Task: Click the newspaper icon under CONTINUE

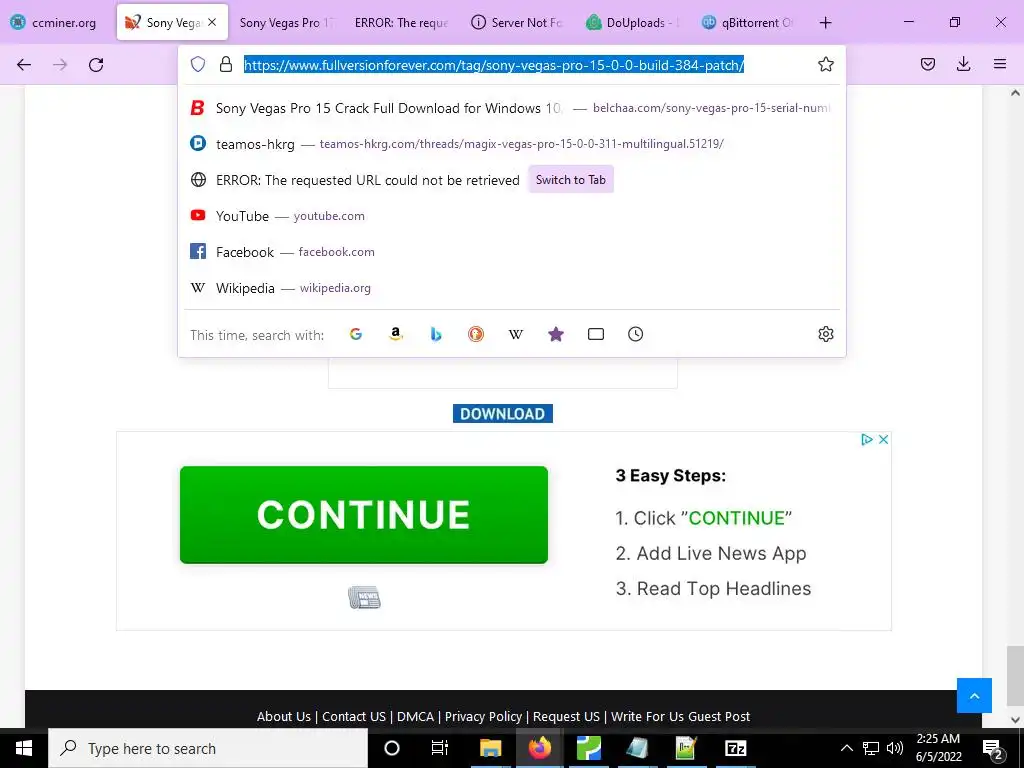Action: 364,597
